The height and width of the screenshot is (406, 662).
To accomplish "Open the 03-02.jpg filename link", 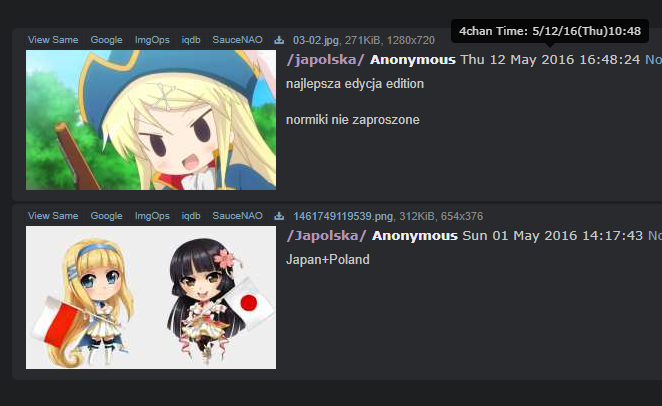I will pyautogui.click(x=316, y=40).
